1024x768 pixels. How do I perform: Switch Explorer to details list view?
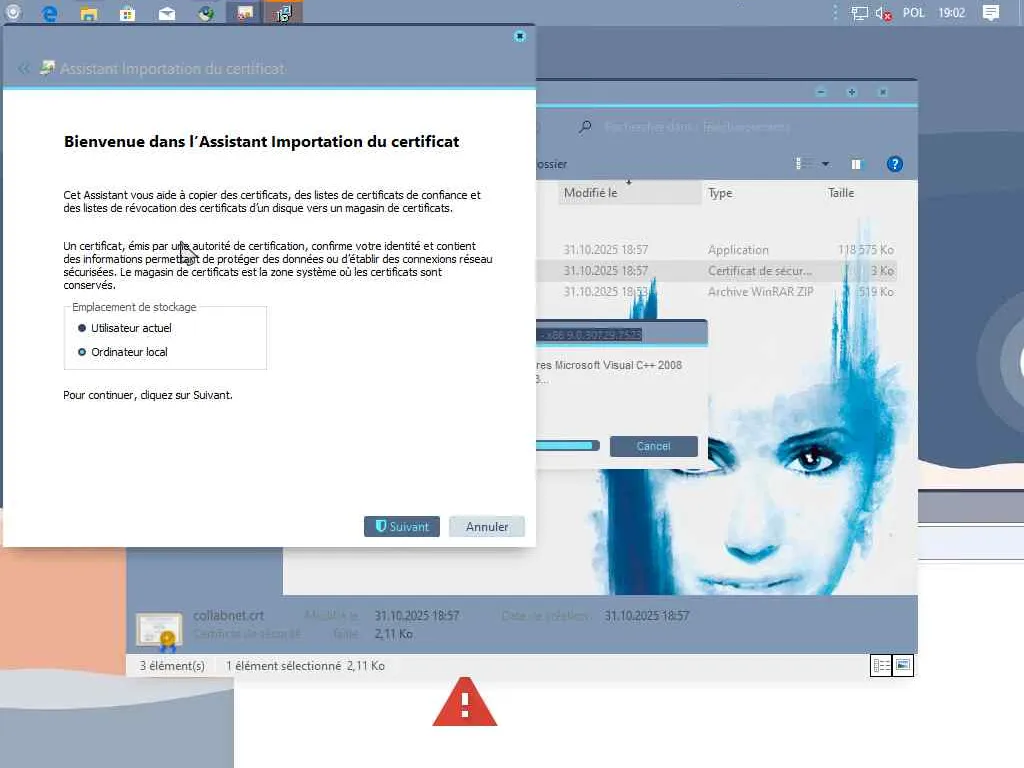(x=881, y=665)
